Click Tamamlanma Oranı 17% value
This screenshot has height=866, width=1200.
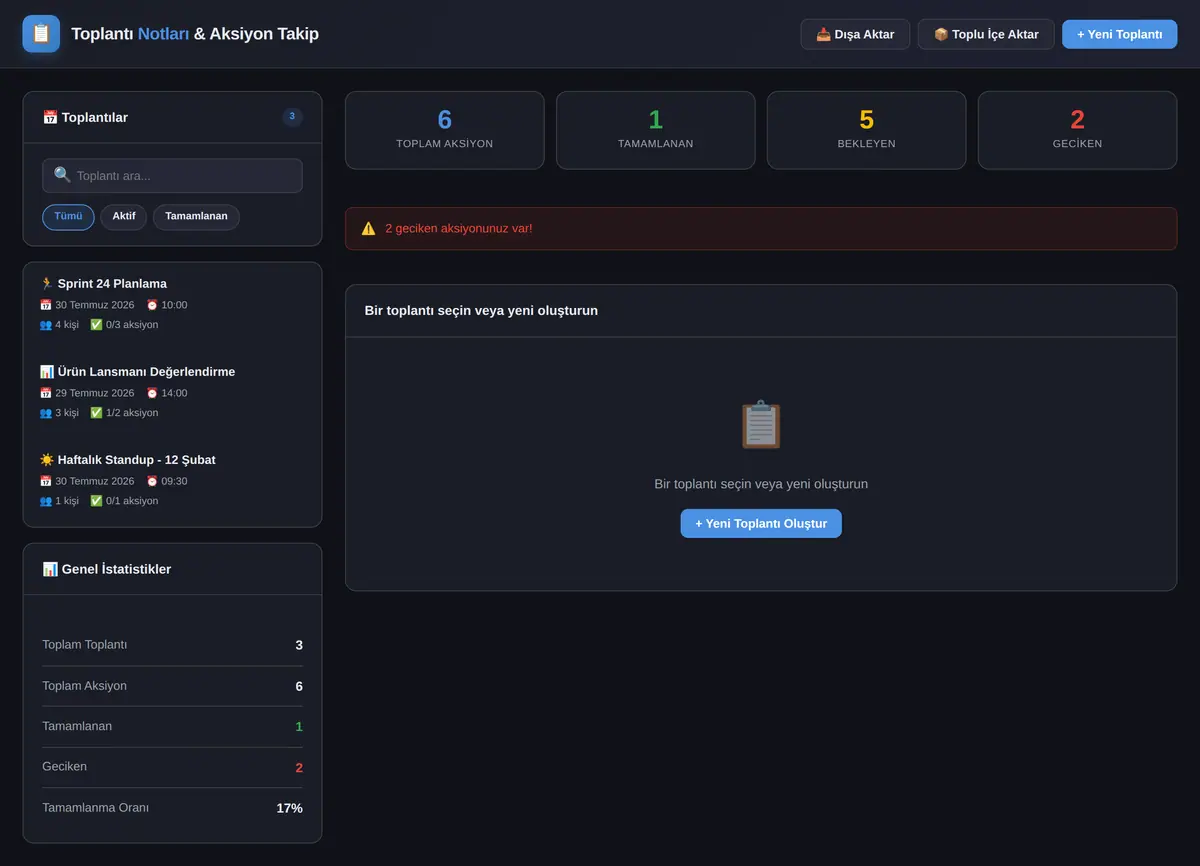[289, 808]
